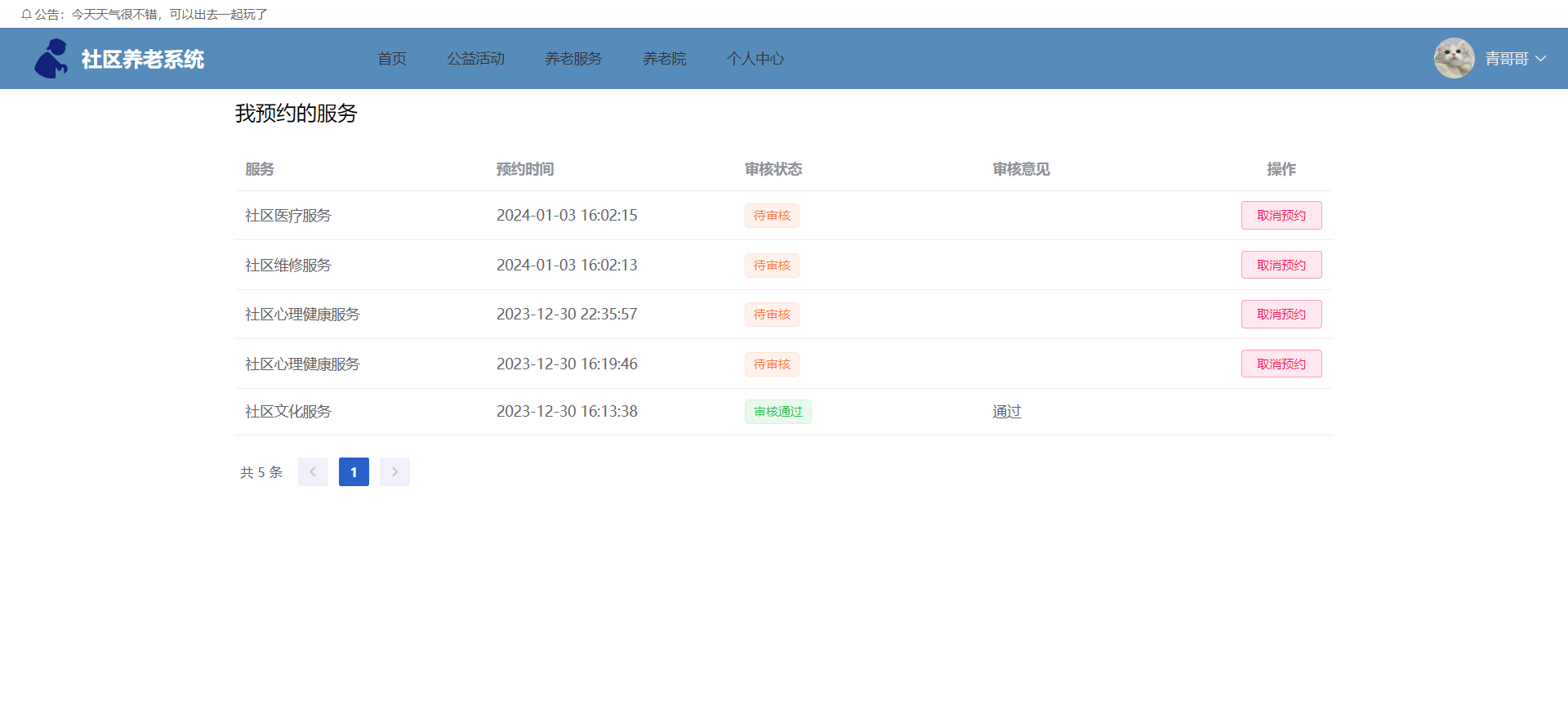Viewport: 1568px width, 719px height.
Task: Click the 社区养老系统 logo icon
Action: (51, 59)
